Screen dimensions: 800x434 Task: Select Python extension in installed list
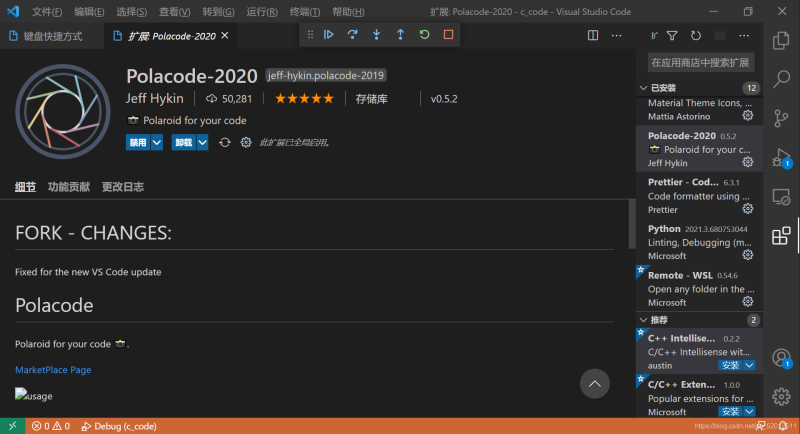pos(699,242)
